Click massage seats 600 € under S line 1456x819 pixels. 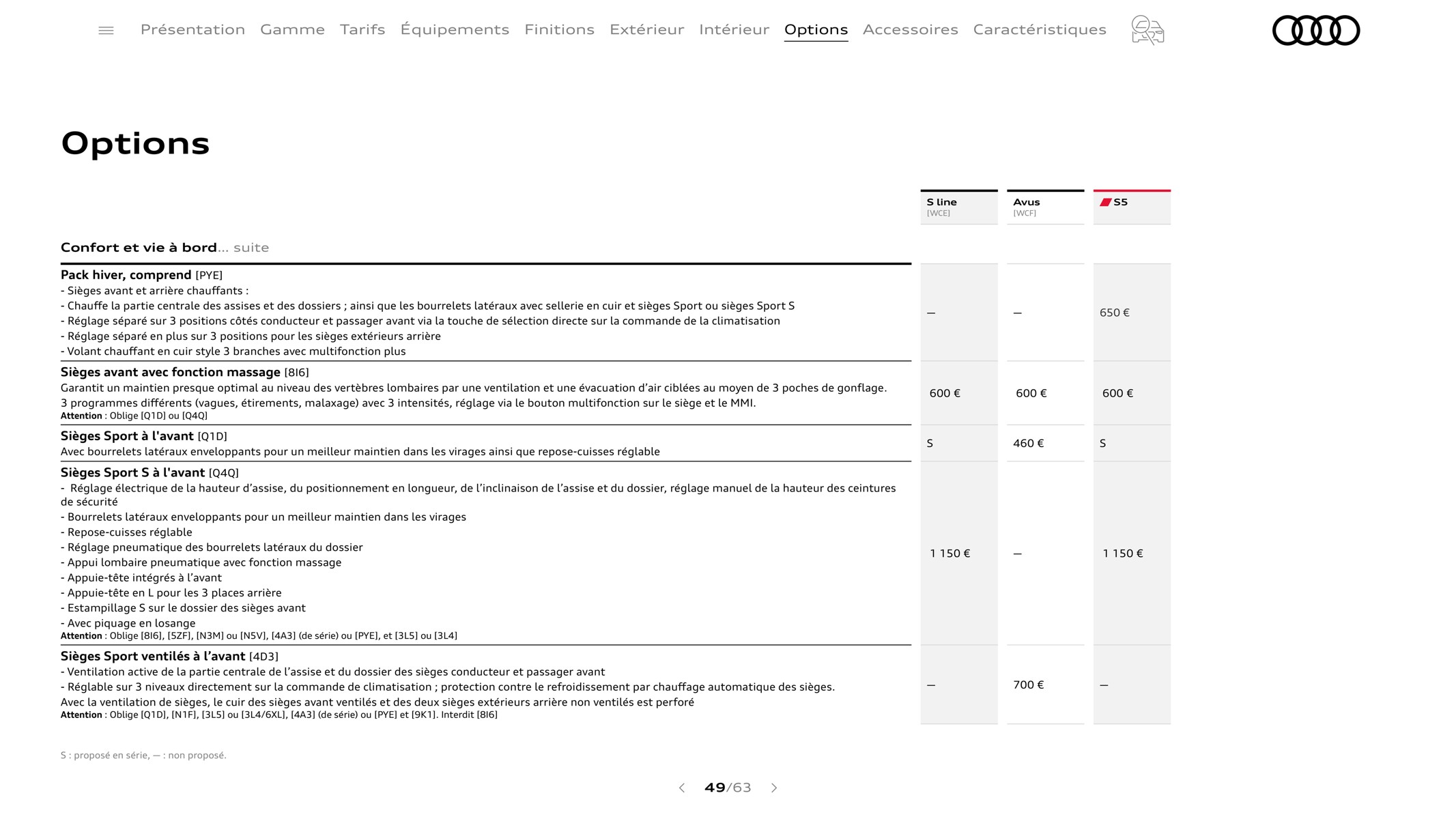point(945,393)
